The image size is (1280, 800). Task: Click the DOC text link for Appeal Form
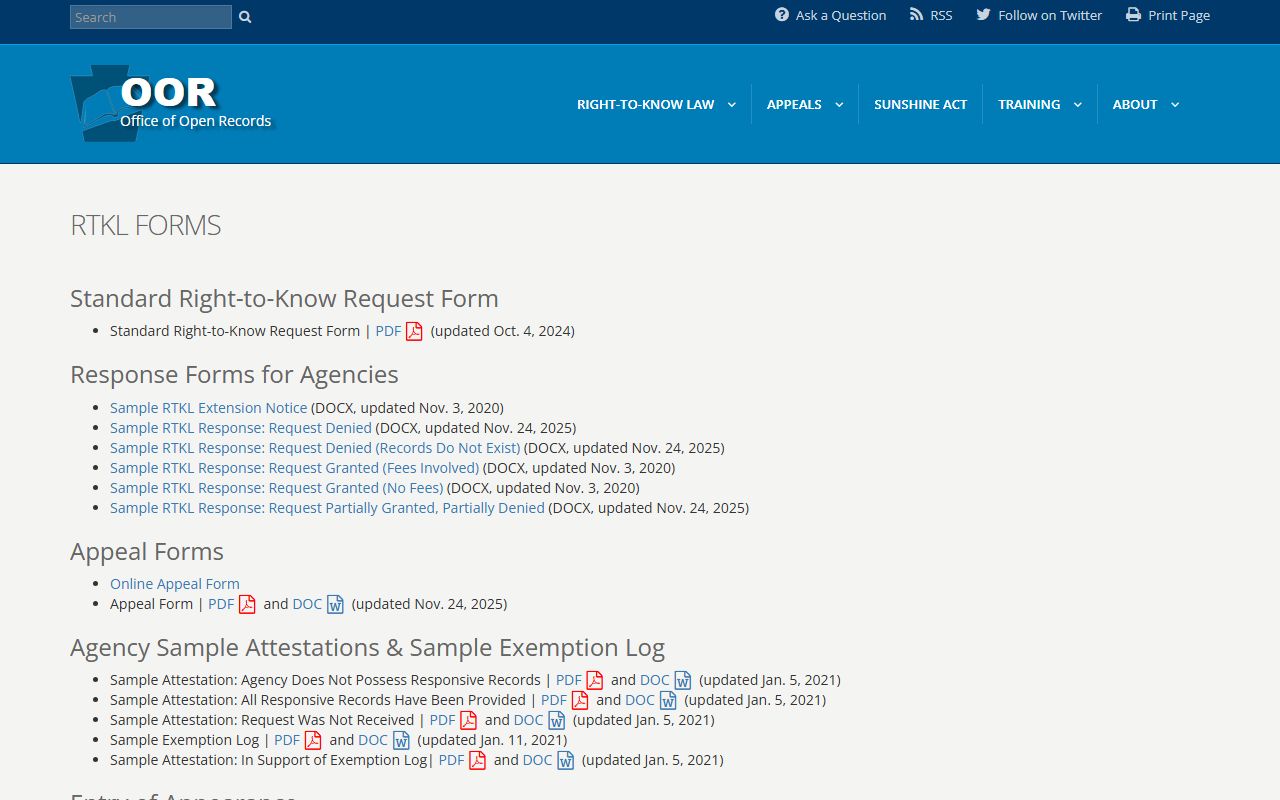(307, 604)
